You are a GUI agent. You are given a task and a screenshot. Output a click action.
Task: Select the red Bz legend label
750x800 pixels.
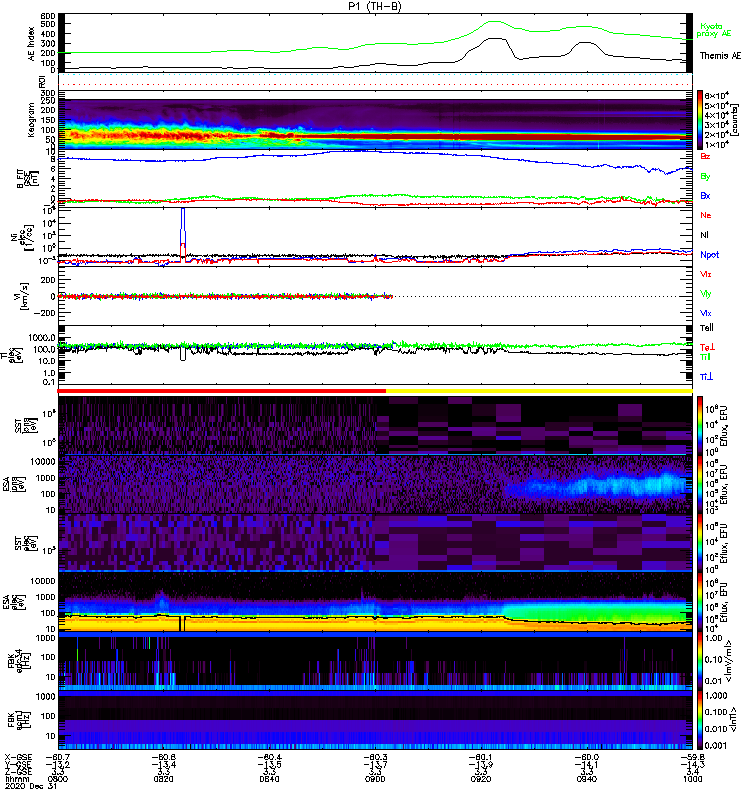705,157
